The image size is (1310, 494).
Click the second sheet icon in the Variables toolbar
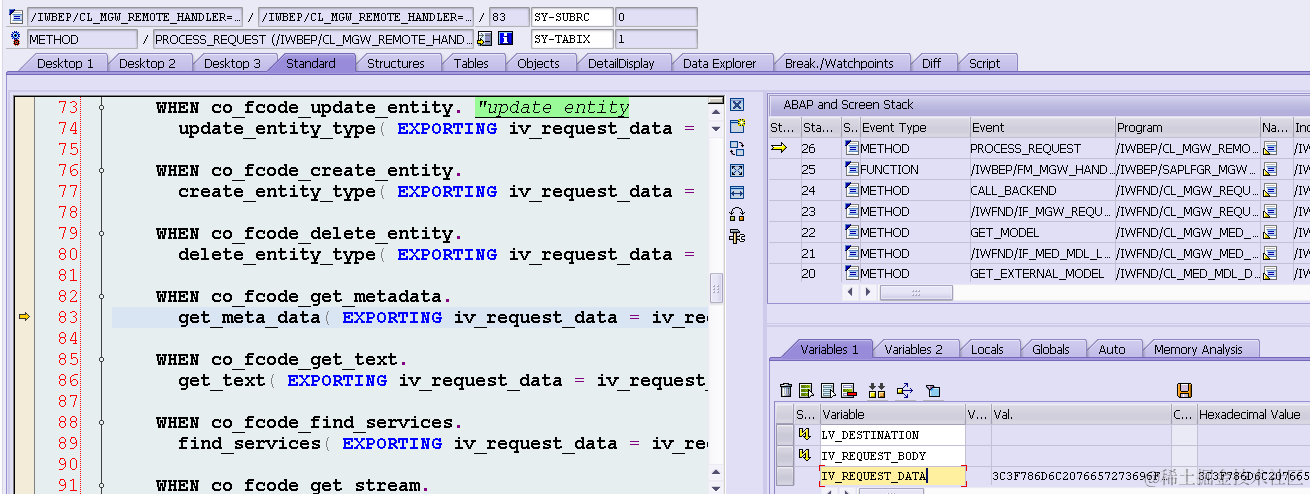(828, 390)
